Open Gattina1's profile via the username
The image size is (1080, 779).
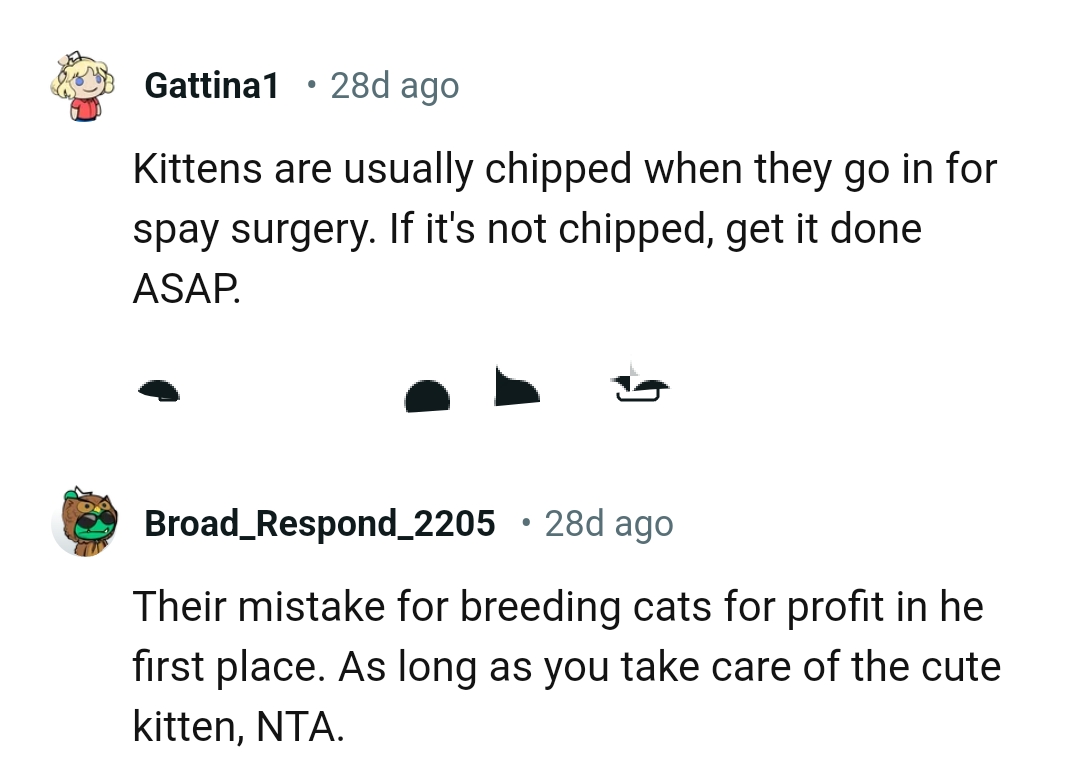coord(211,85)
